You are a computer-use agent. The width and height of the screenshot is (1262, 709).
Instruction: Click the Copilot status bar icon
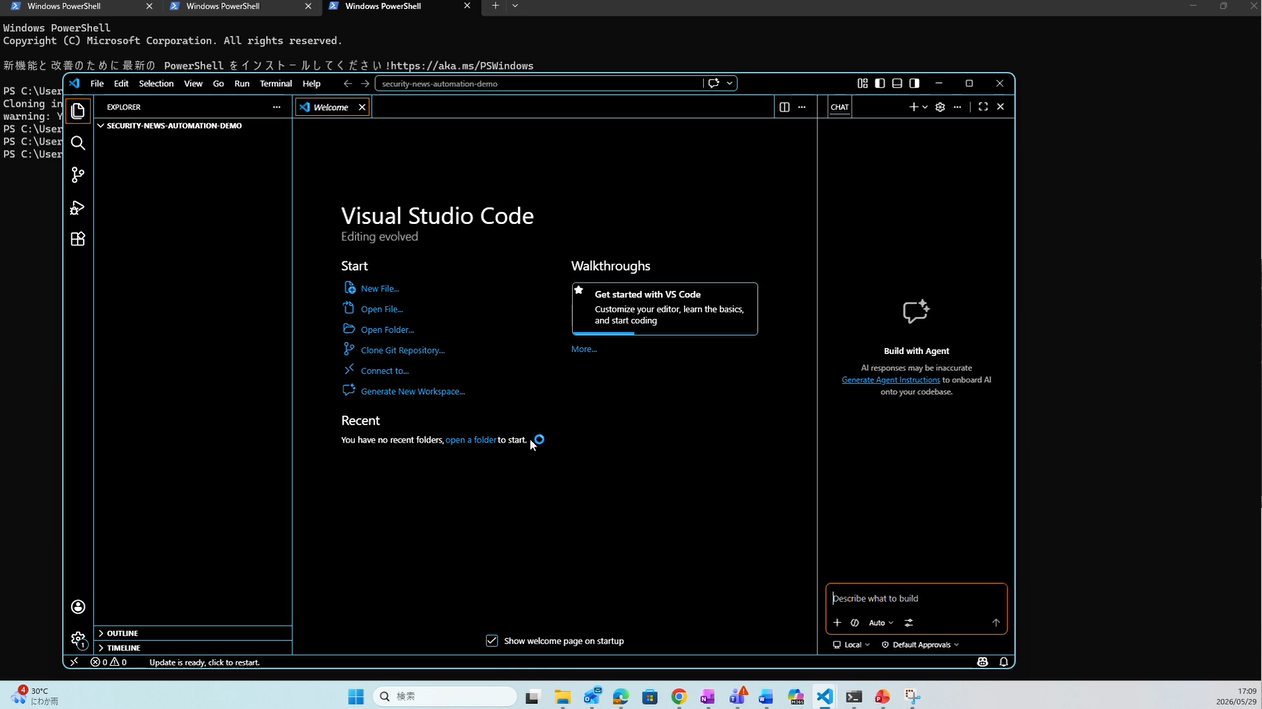coord(983,662)
